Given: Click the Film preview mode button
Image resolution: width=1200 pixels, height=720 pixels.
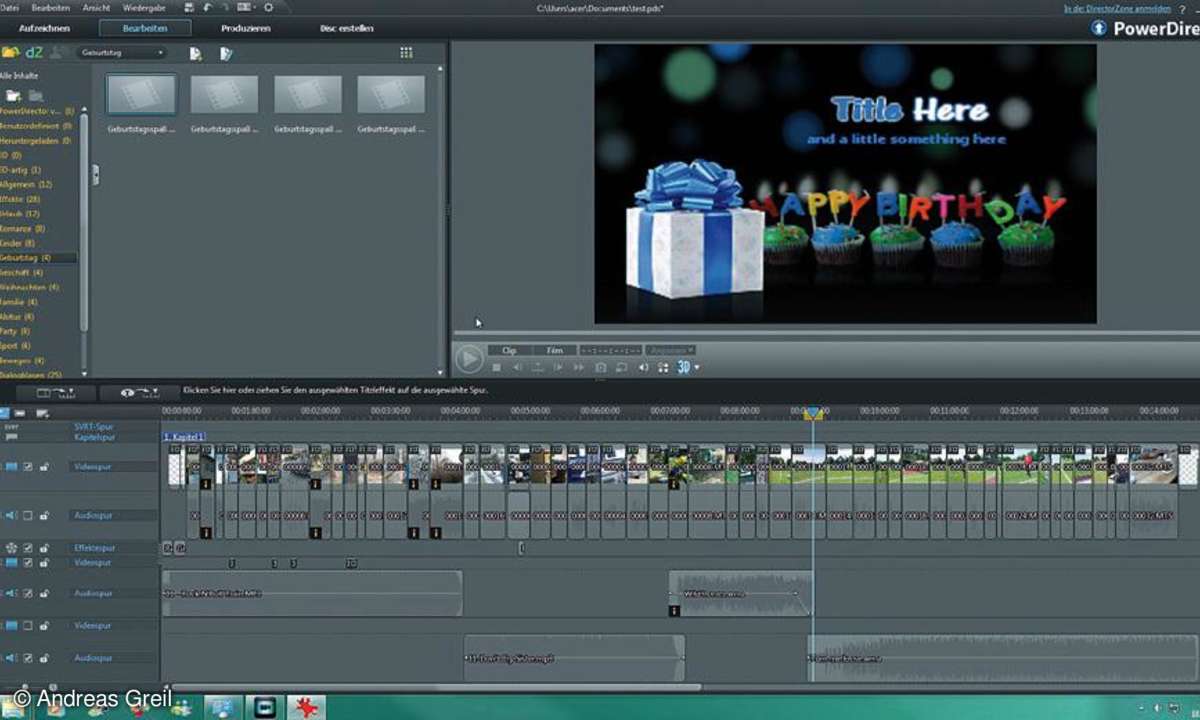Looking at the screenshot, I should pyautogui.click(x=555, y=351).
